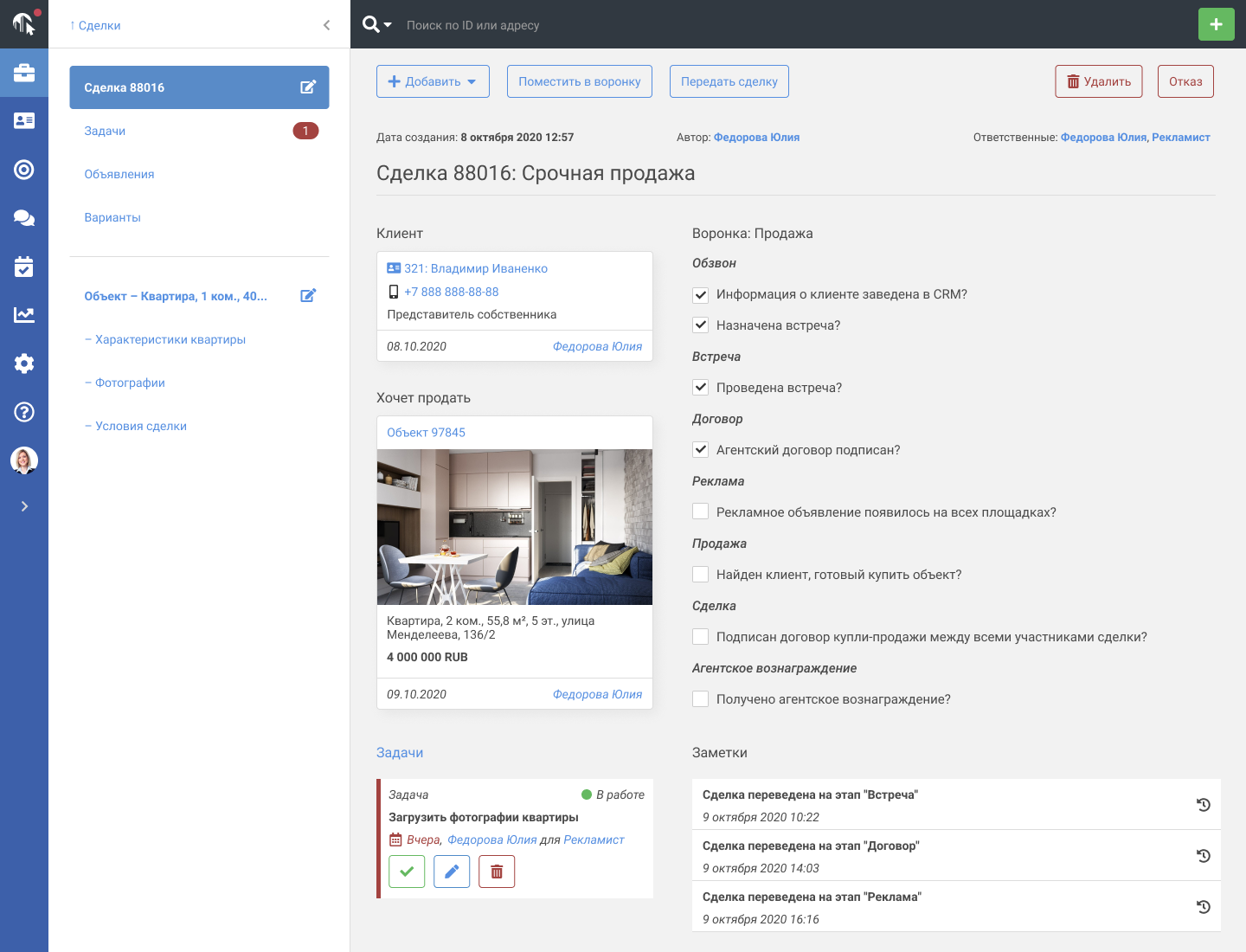The width and height of the screenshot is (1246, 952).
Task: Open Федорова Юлия link in object card footer
Action: pyautogui.click(x=597, y=694)
